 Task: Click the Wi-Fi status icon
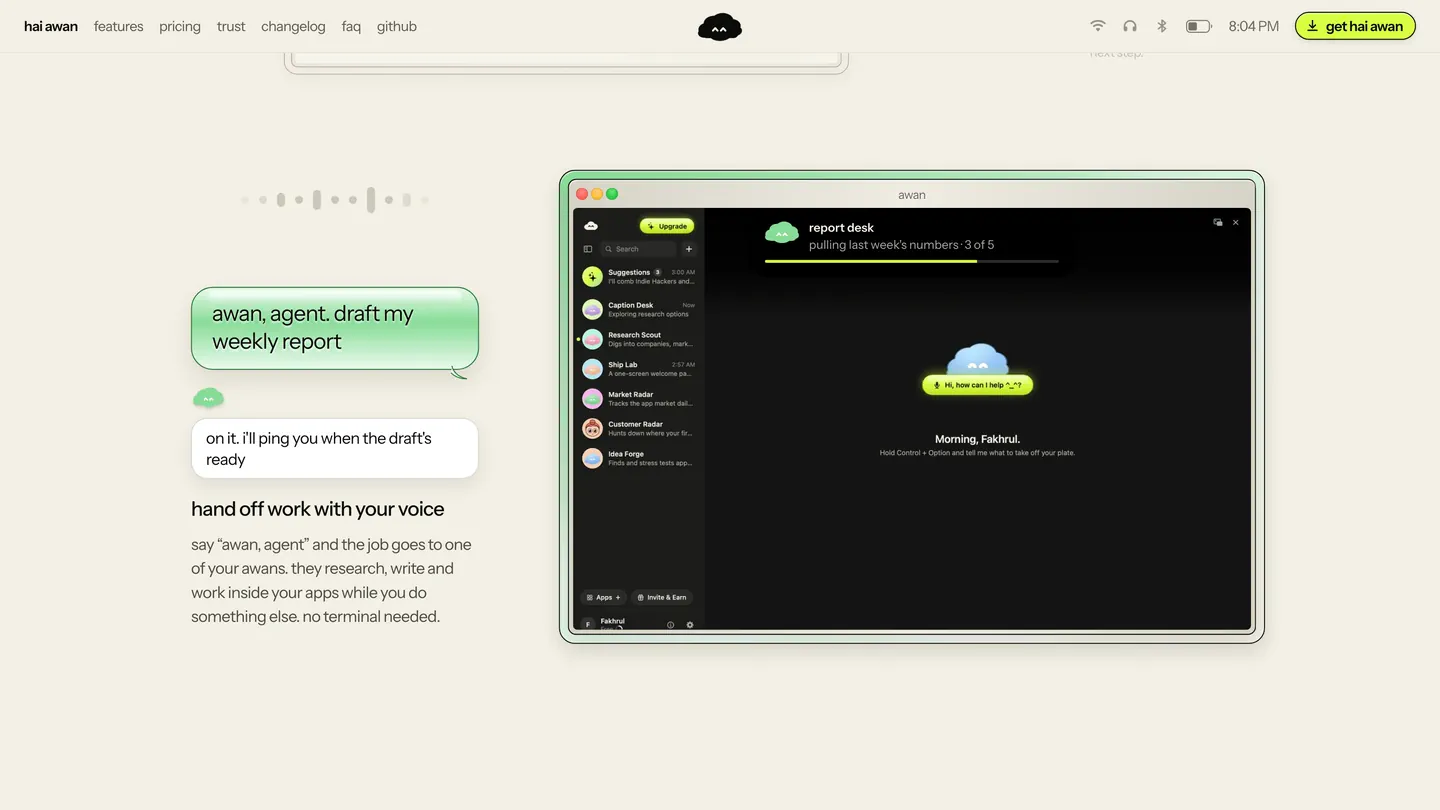point(1098,26)
